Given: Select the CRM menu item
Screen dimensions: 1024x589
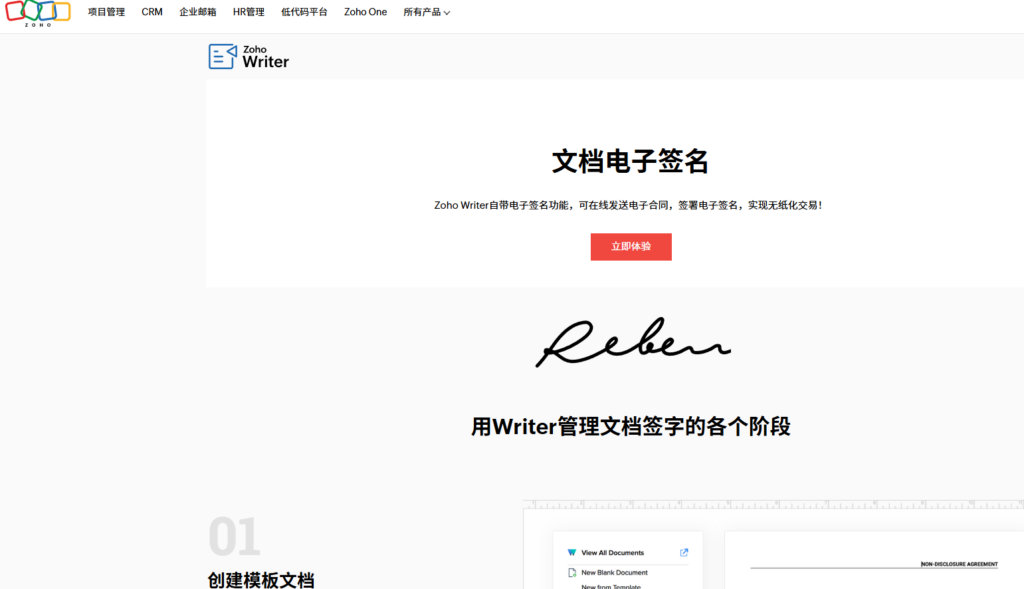Looking at the screenshot, I should pos(151,12).
